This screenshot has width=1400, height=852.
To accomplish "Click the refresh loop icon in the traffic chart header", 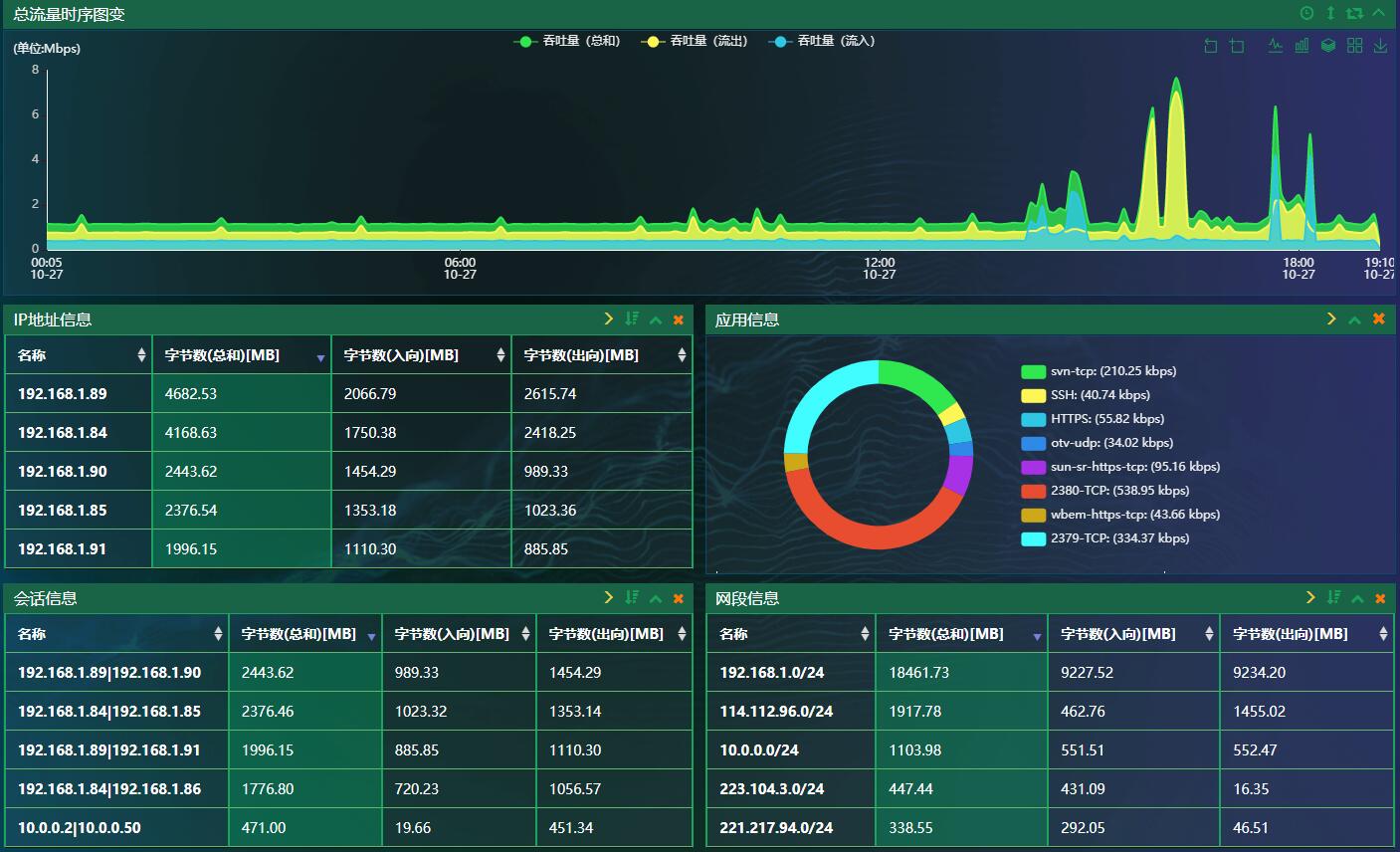I will click(1354, 13).
